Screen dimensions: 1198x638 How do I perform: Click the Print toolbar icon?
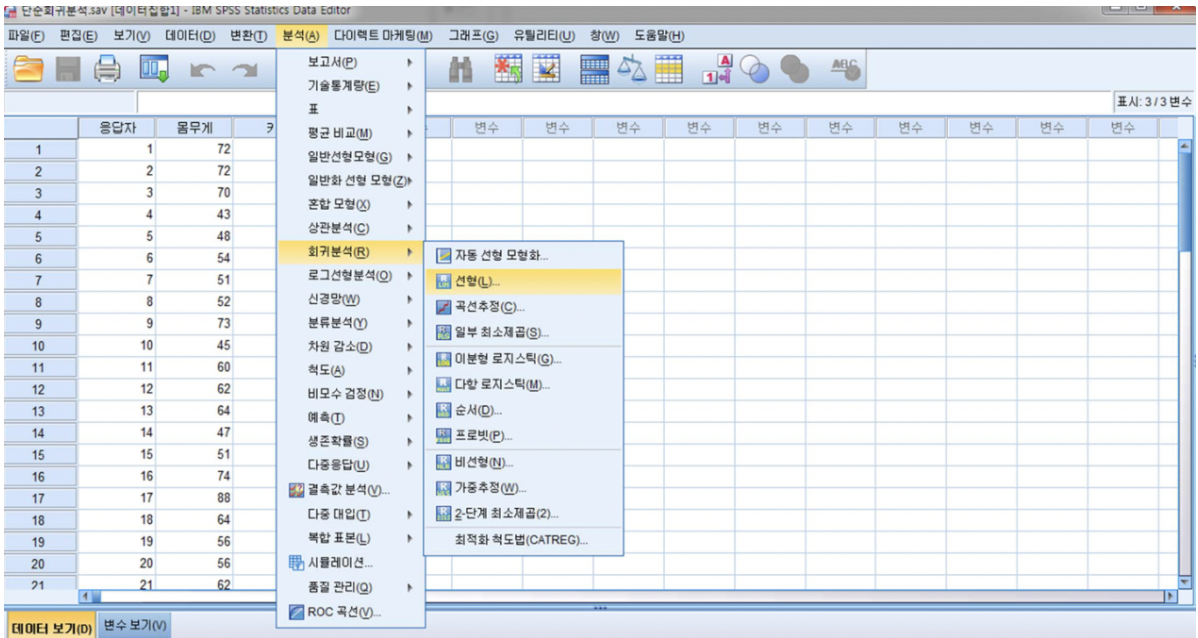pyautogui.click(x=107, y=70)
